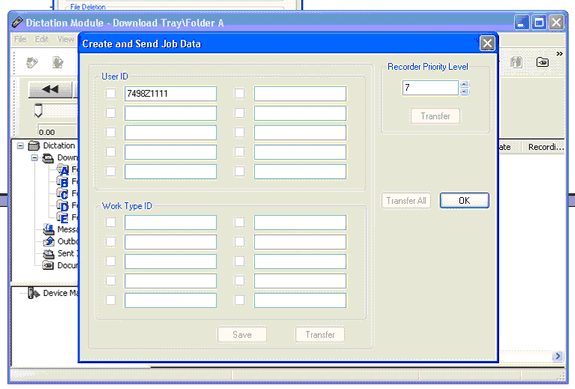Tick the first Work Type ID checkbox
The image size is (575, 389).
[111, 222]
